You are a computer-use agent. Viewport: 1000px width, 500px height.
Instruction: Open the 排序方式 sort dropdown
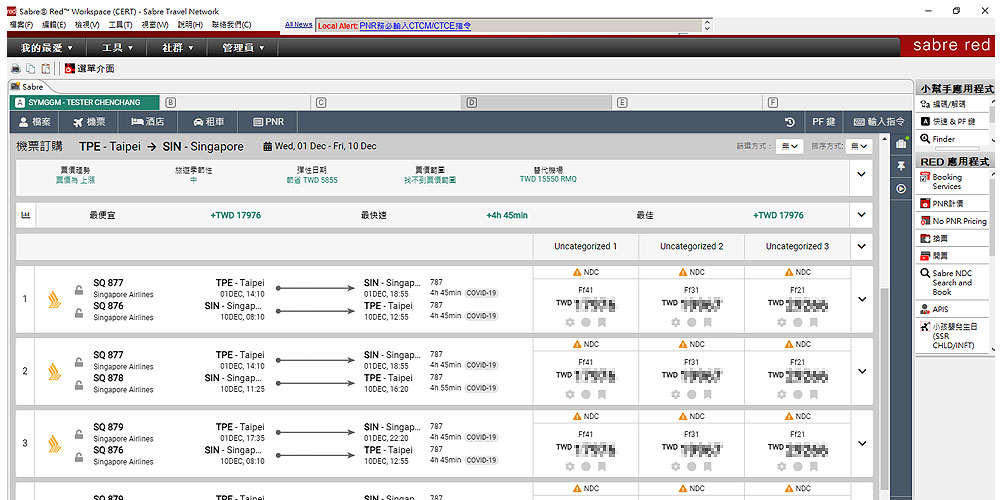click(x=859, y=147)
